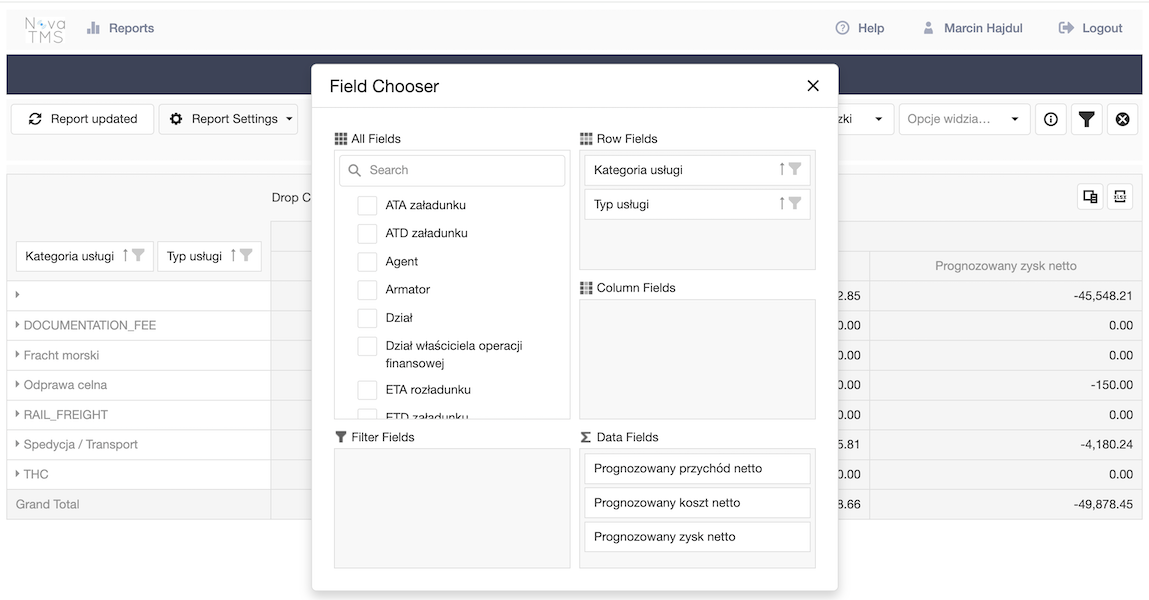Check the ATA załadunku field checkbox
The width and height of the screenshot is (1149, 600).
click(367, 205)
